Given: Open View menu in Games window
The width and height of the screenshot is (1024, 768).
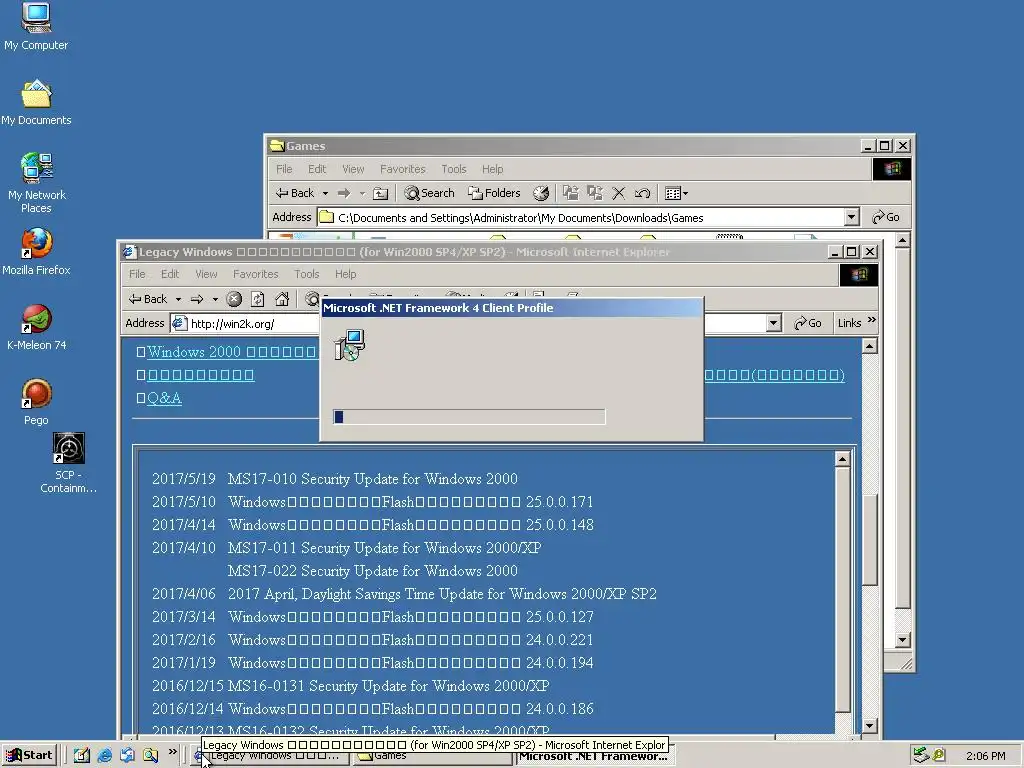Looking at the screenshot, I should (x=353, y=169).
